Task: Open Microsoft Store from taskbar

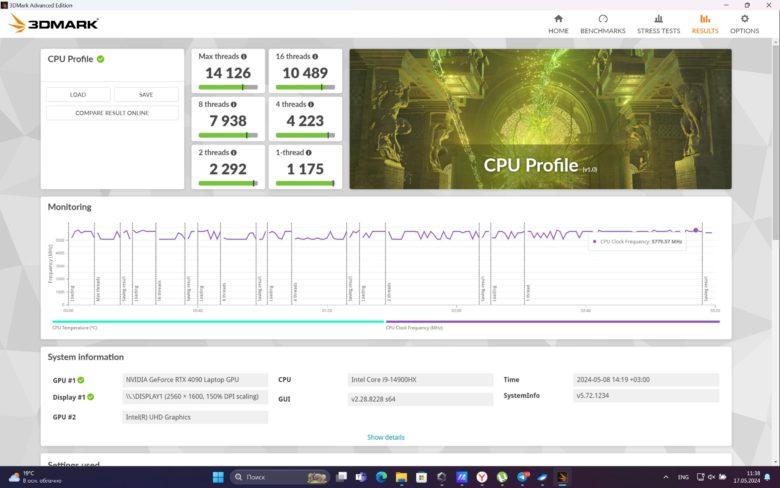Action: [421, 477]
